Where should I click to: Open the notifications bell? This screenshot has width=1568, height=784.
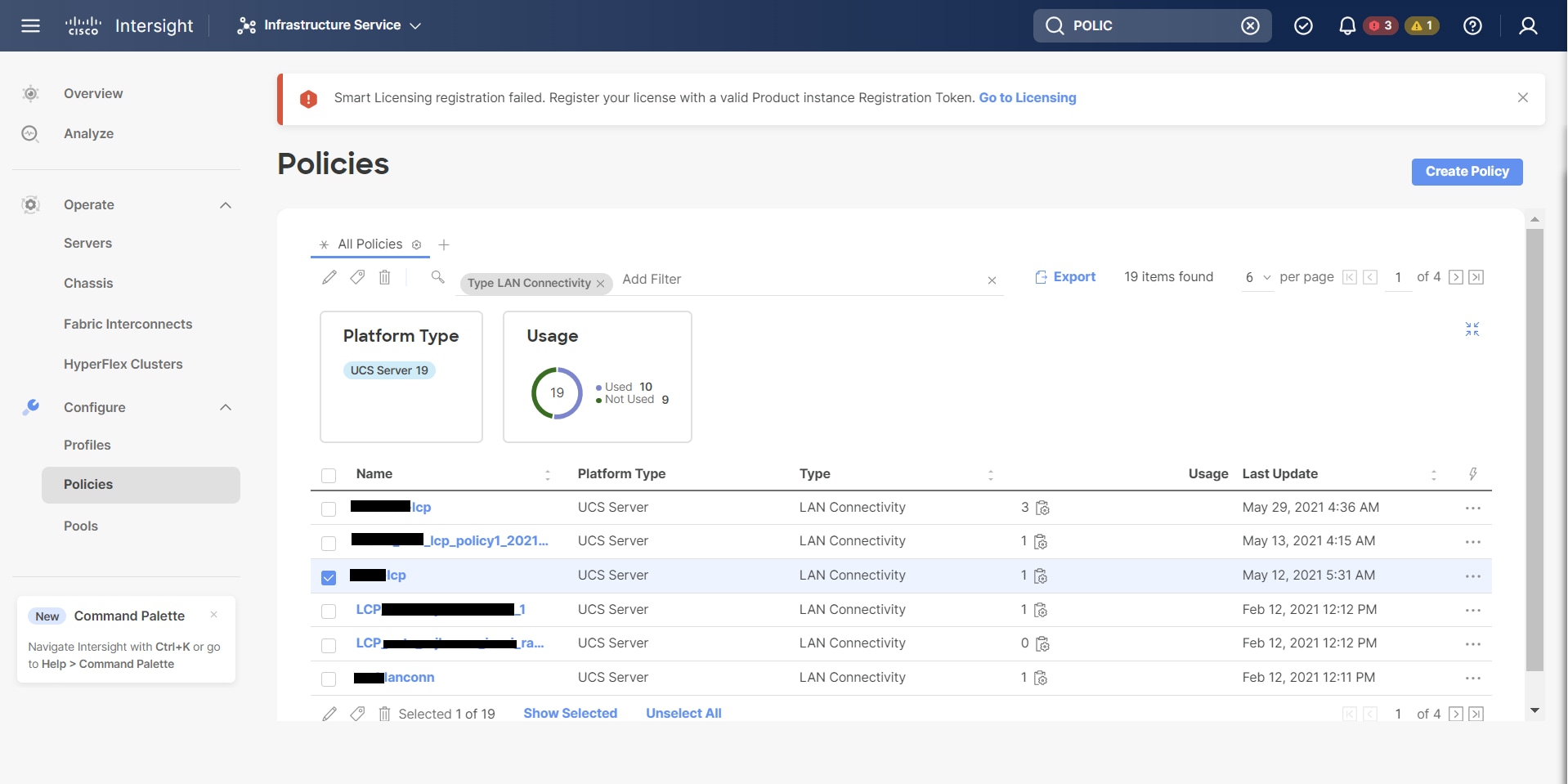pyautogui.click(x=1346, y=25)
